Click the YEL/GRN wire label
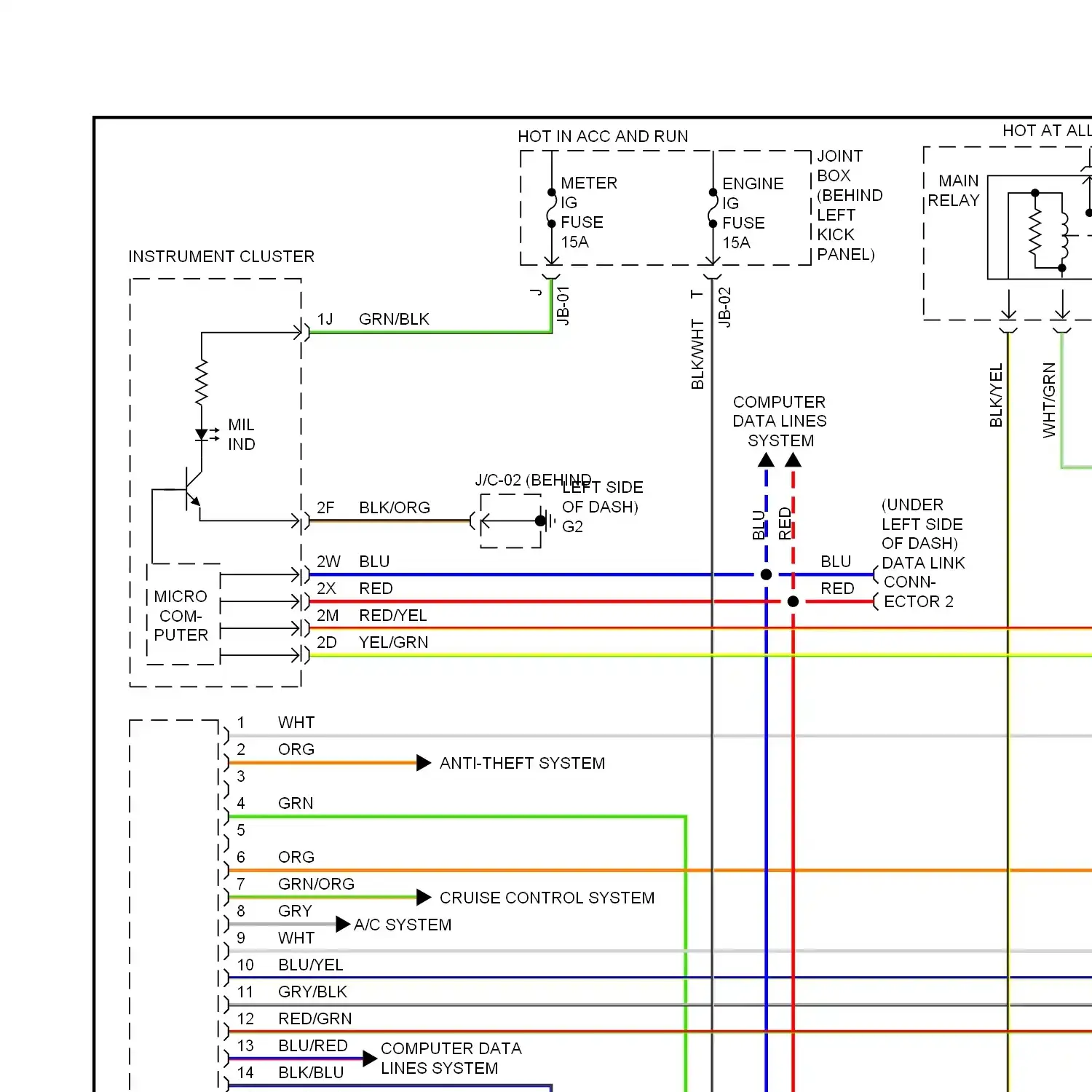Image resolution: width=1092 pixels, height=1092 pixels. 394,642
